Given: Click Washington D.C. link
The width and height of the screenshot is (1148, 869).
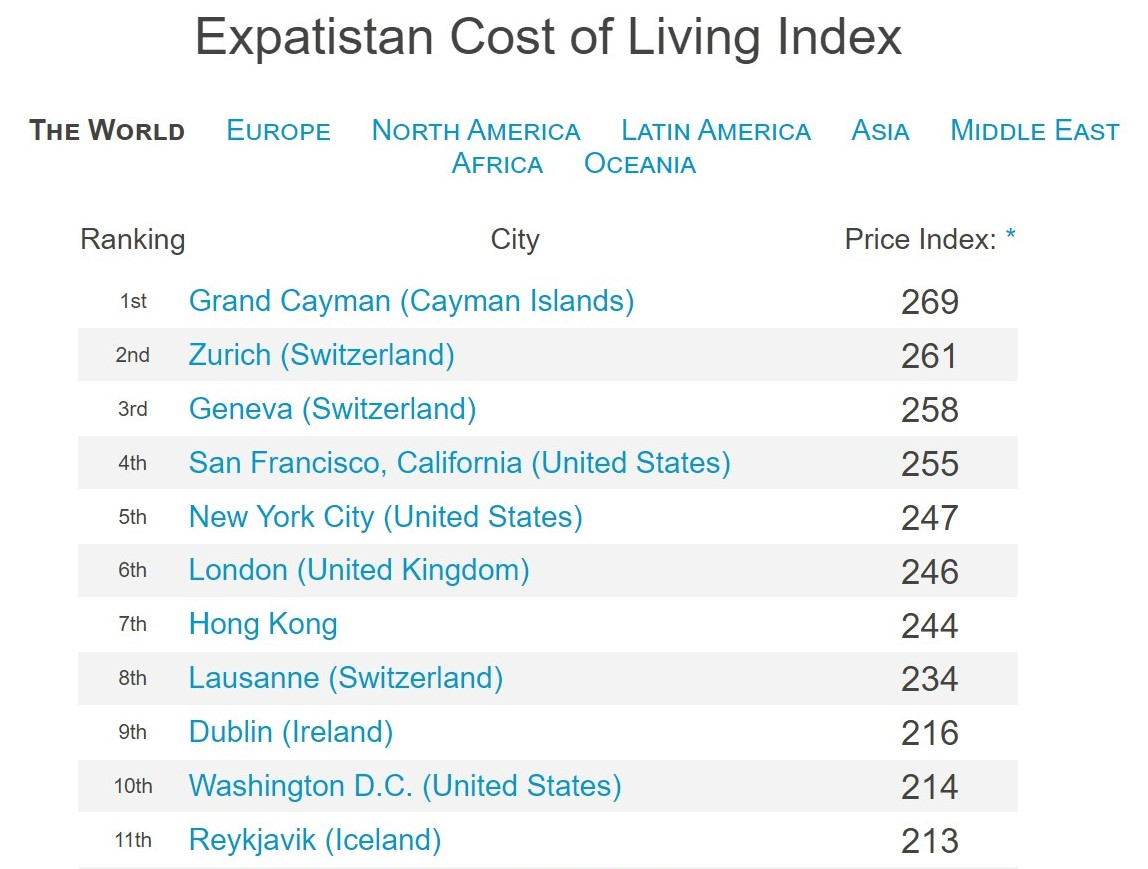Looking at the screenshot, I should pyautogui.click(x=405, y=786).
